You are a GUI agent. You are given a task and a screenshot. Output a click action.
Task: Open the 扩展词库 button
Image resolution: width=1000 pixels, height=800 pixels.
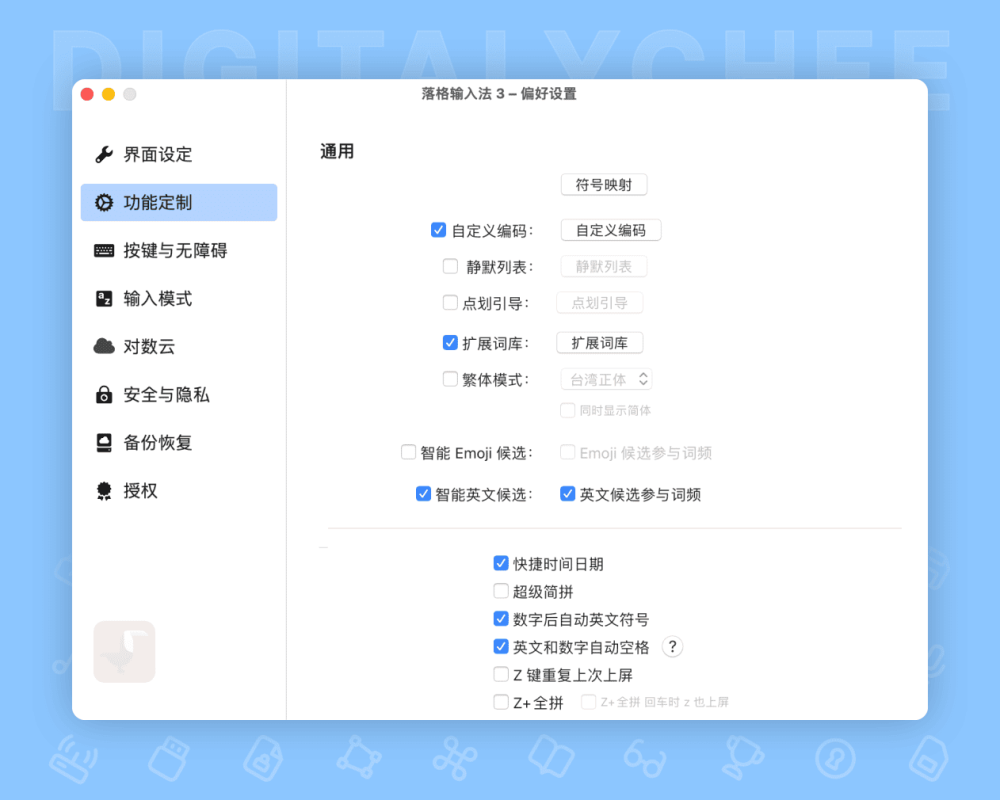(599, 343)
